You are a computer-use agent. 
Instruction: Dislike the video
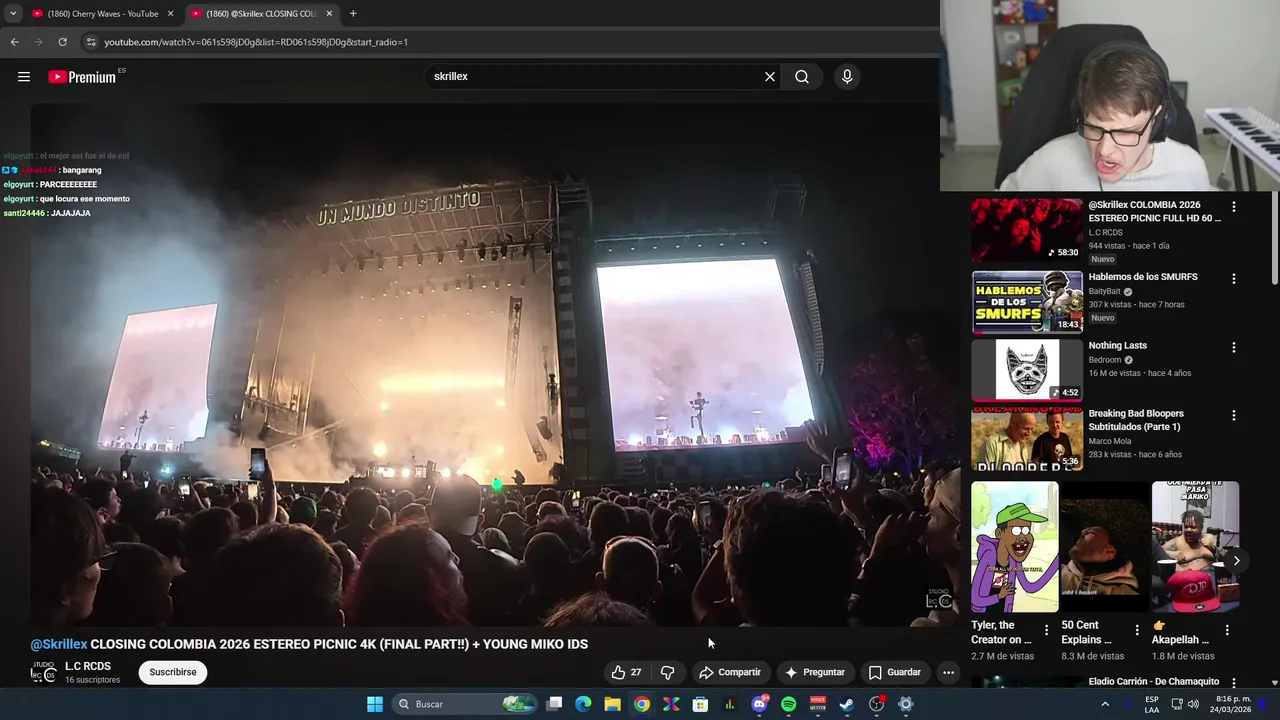coord(667,672)
